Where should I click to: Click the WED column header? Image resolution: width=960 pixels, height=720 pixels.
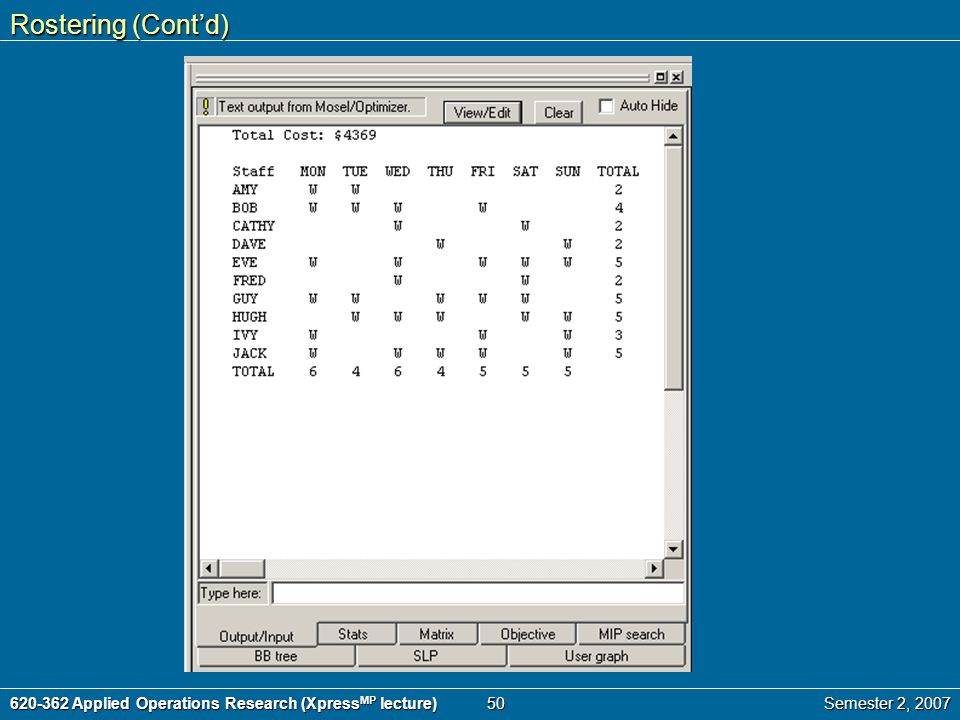tap(397, 171)
